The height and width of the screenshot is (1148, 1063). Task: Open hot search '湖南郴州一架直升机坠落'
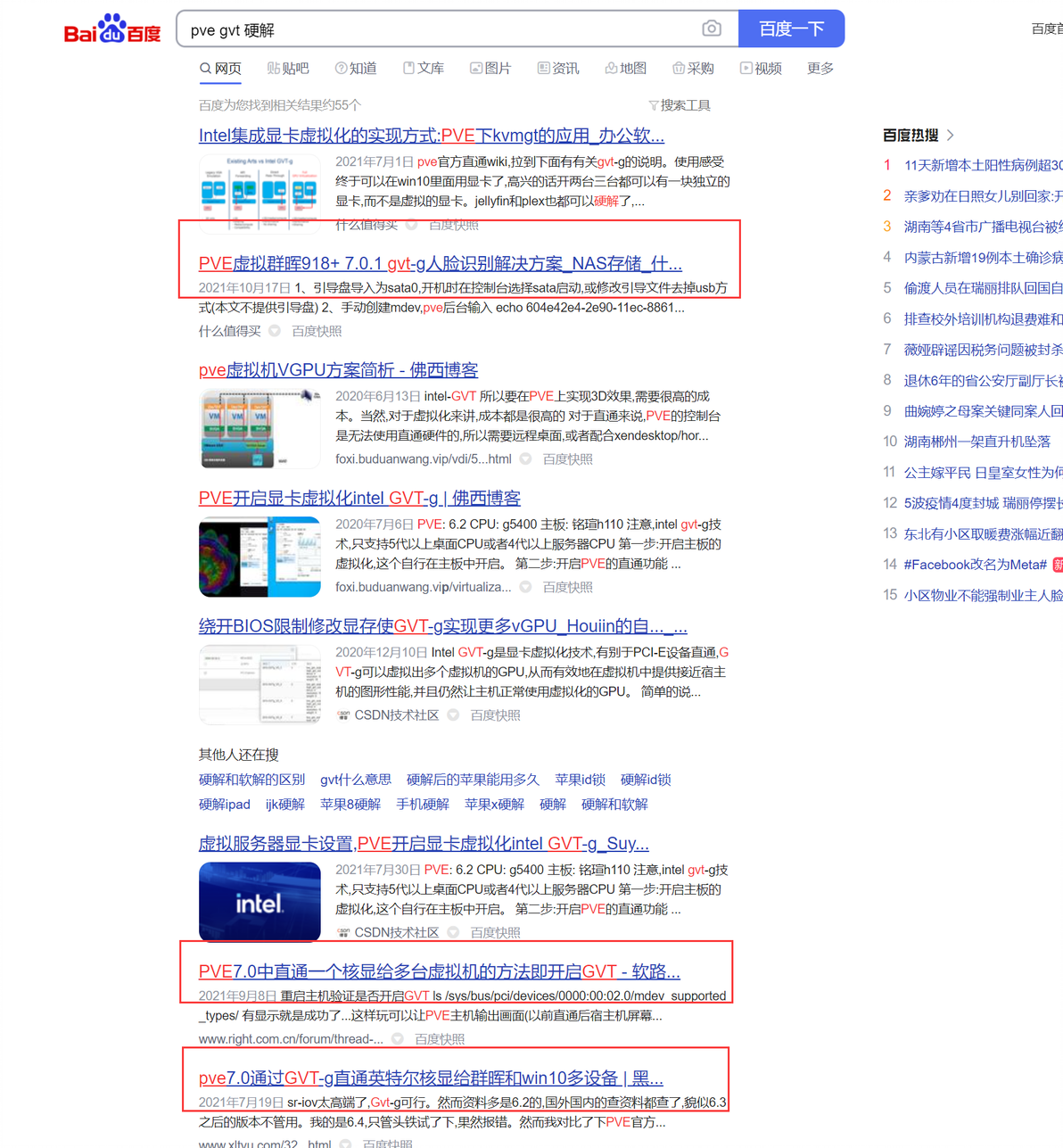click(x=977, y=442)
